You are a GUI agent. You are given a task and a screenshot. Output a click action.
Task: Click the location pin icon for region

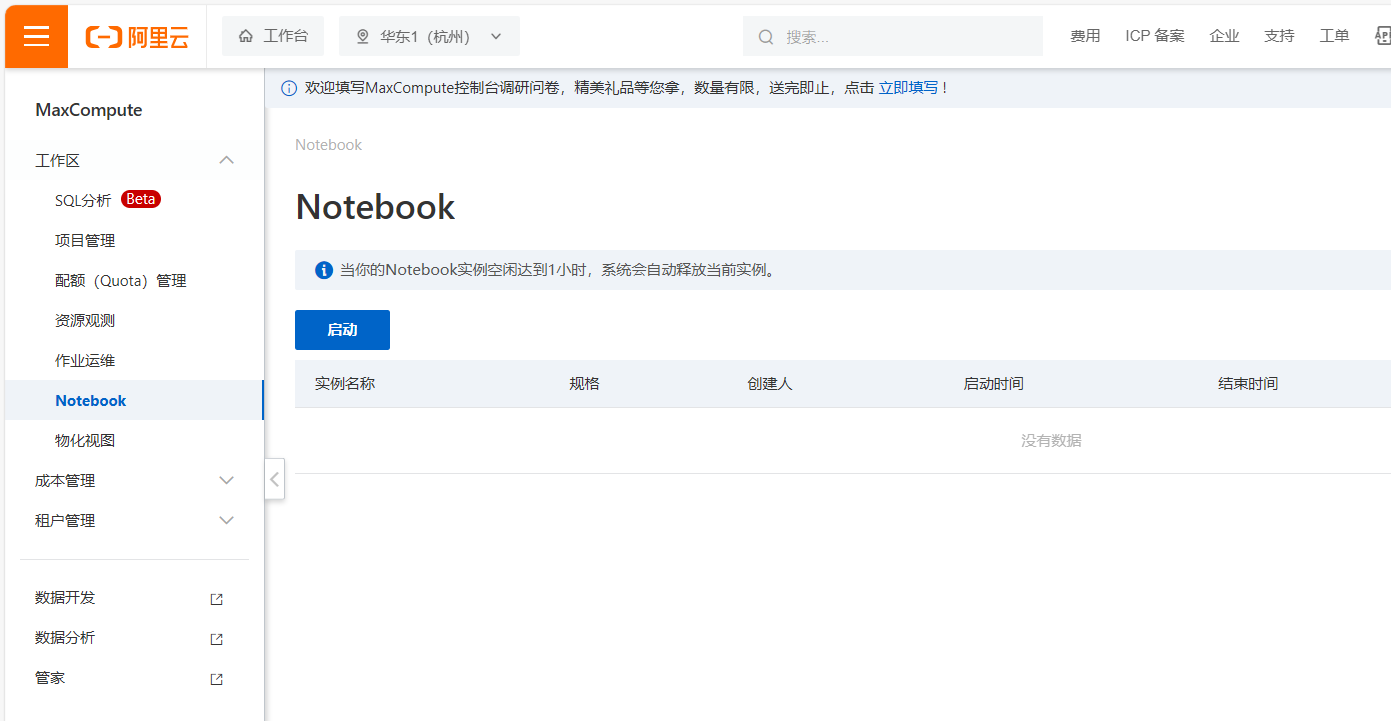(363, 37)
